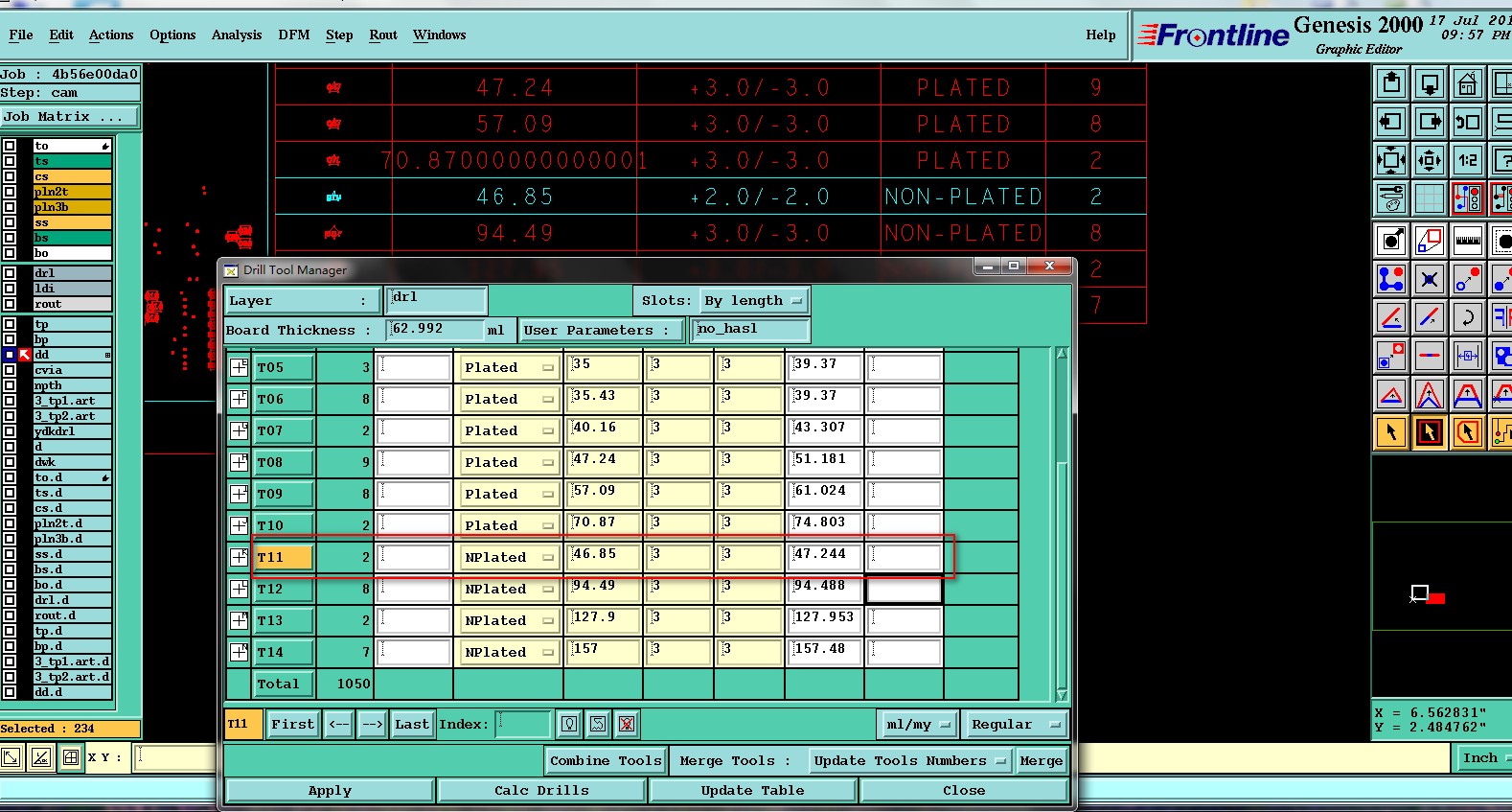The image size is (1512, 812).
Task: Click the previous zoom undo icon
Action: tap(1467, 122)
